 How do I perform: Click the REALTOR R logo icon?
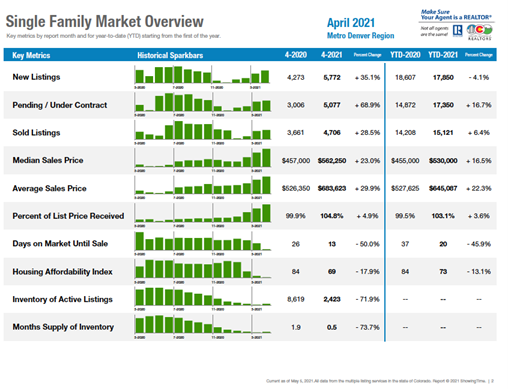tap(458, 31)
